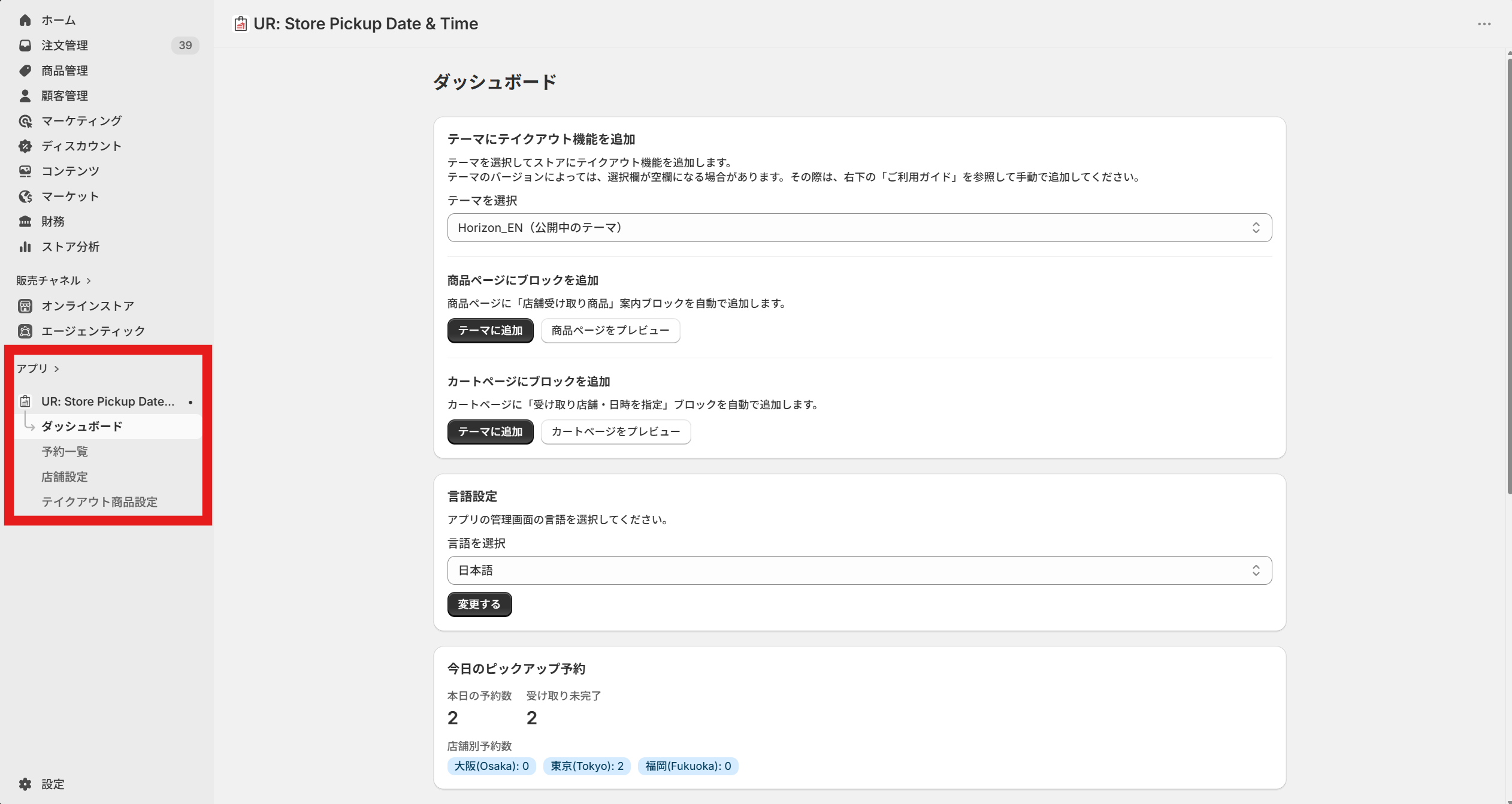Select UR: Store Pickup Date... app entry
This screenshot has width=1512, height=804.
(x=108, y=402)
